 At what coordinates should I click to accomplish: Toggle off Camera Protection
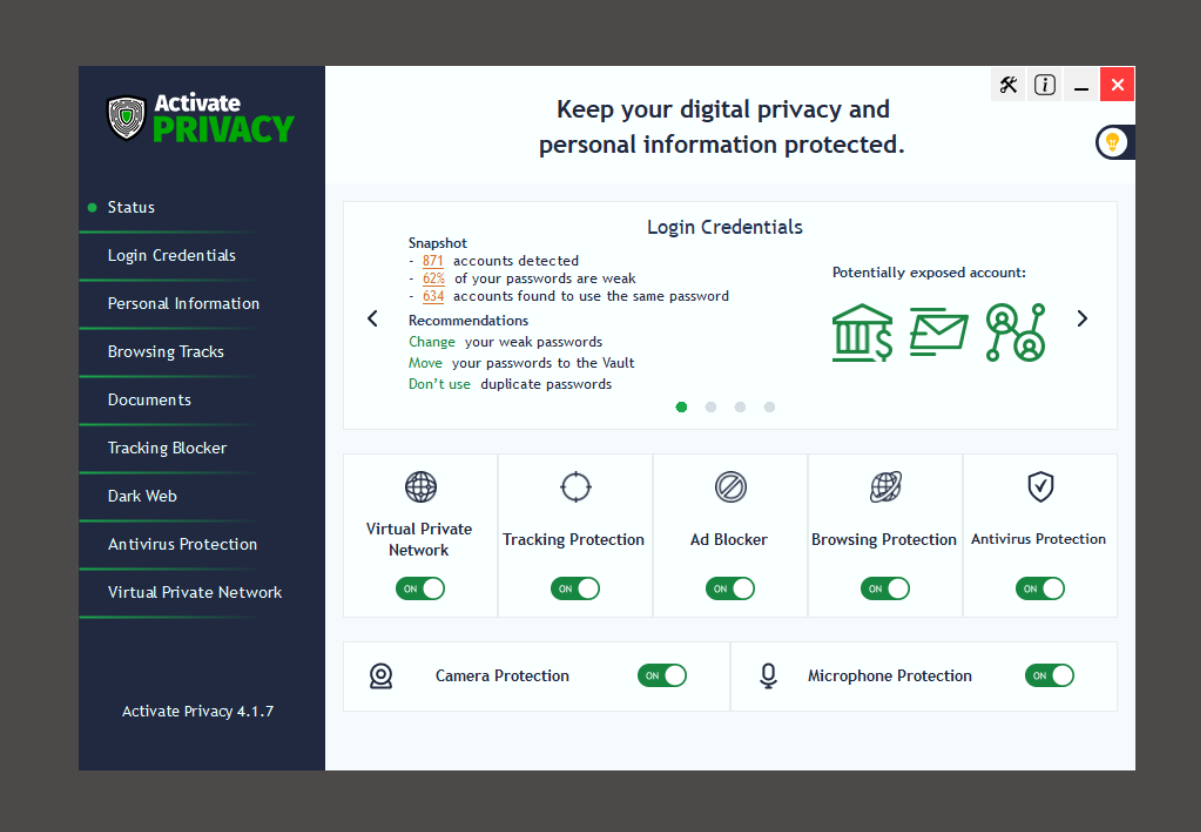click(x=662, y=676)
